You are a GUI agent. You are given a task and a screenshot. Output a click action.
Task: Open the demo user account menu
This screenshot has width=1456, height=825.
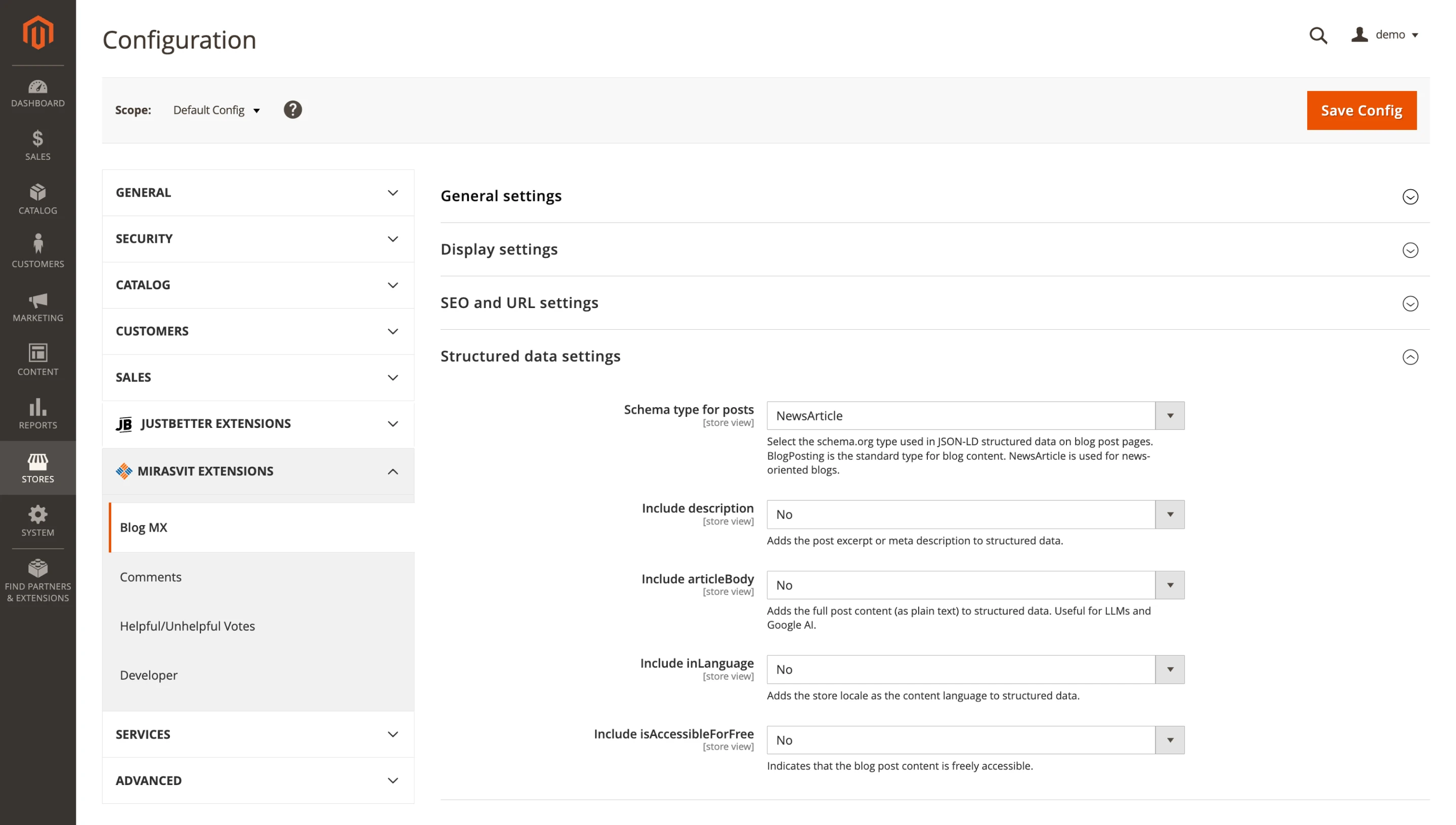click(x=1386, y=34)
